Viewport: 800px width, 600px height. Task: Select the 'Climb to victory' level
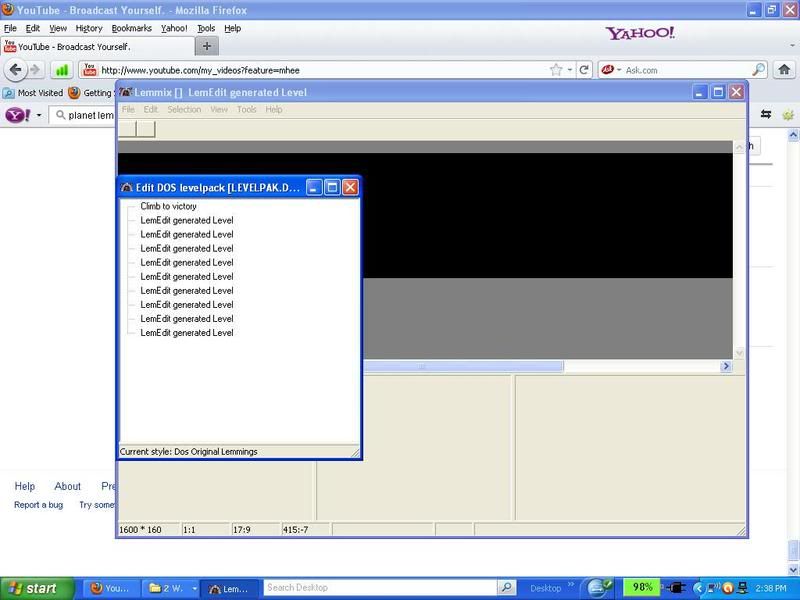tap(168, 206)
